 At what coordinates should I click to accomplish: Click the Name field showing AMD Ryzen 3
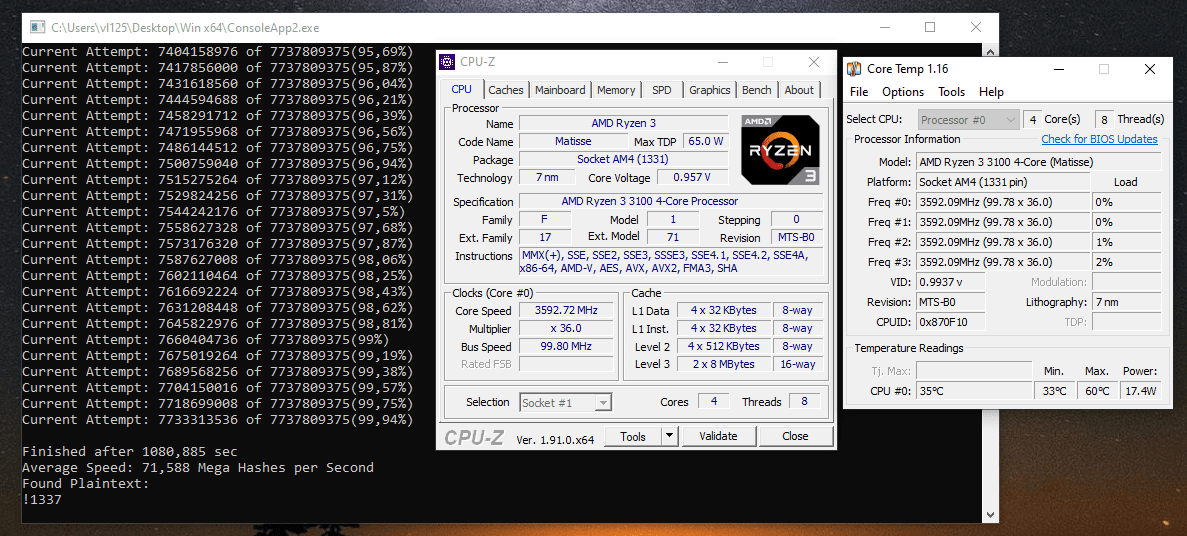pos(624,123)
